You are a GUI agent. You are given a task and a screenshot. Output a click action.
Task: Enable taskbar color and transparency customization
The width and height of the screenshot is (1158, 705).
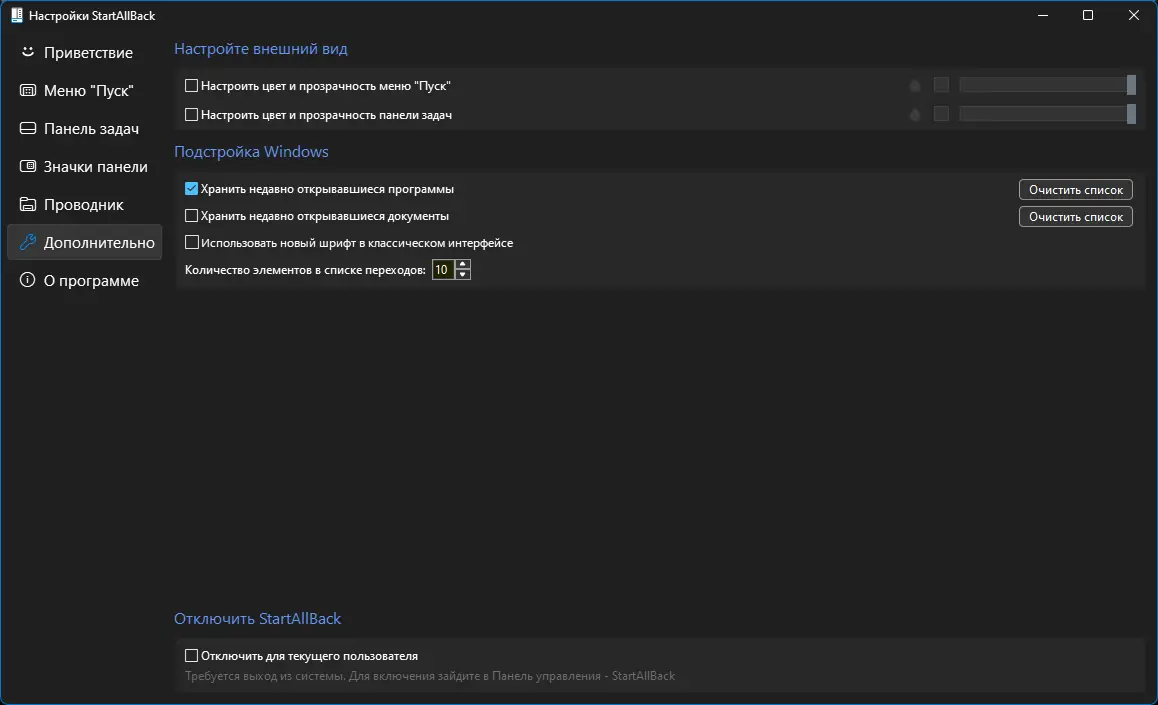coord(192,115)
